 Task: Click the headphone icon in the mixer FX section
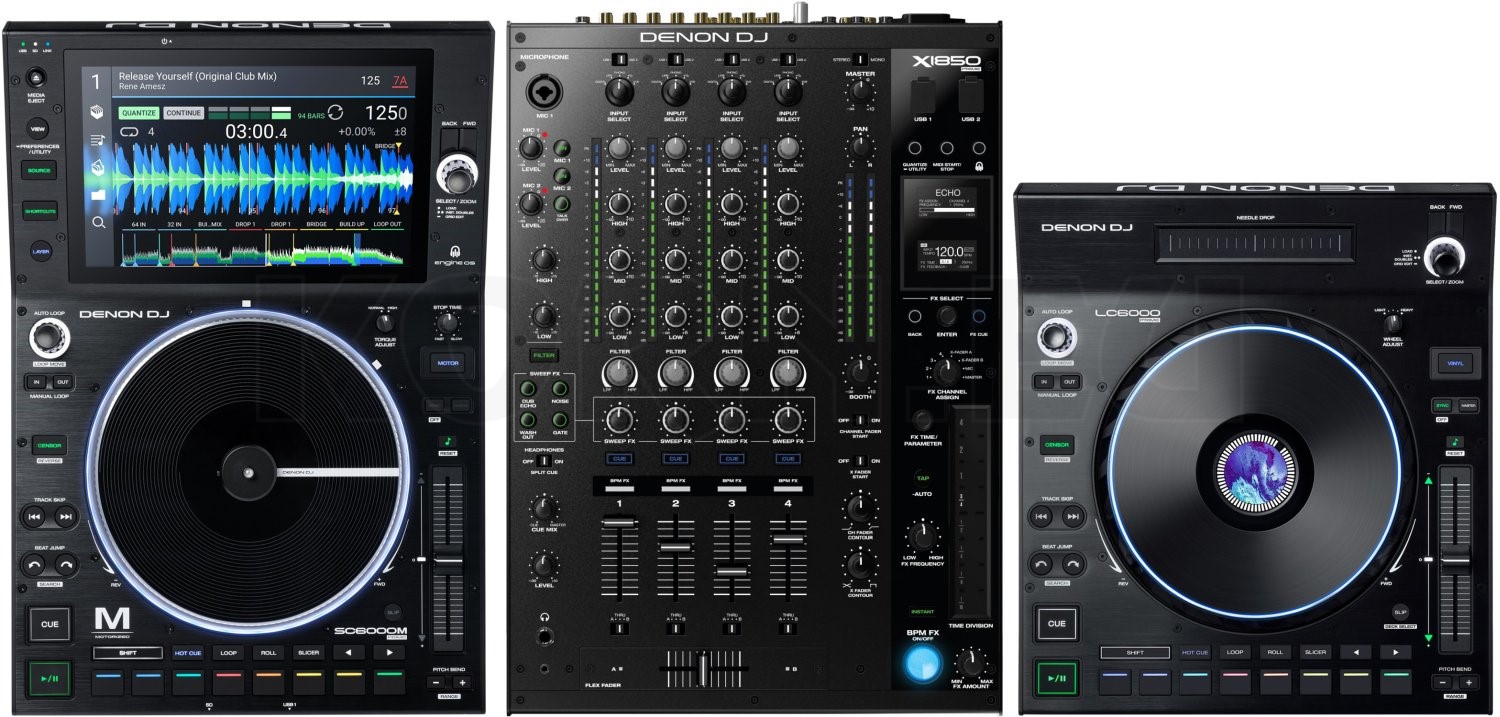pos(979,167)
